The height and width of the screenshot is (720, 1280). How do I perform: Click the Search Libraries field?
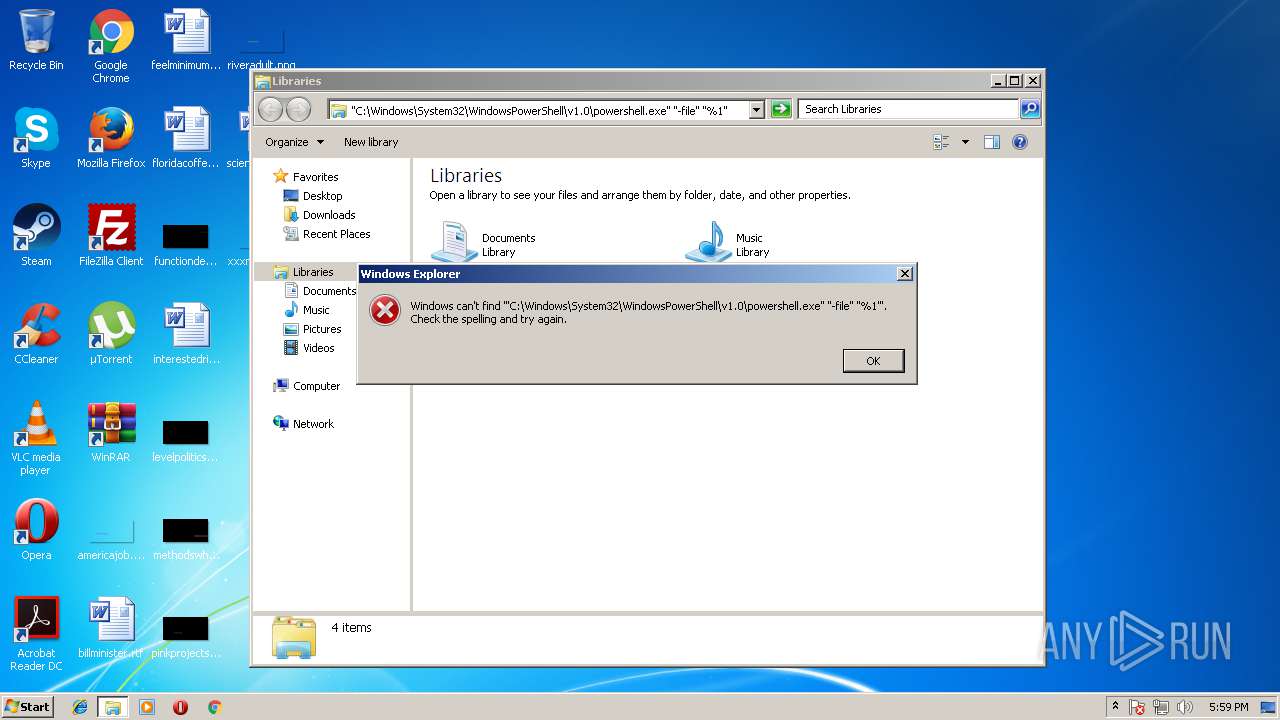coord(908,110)
